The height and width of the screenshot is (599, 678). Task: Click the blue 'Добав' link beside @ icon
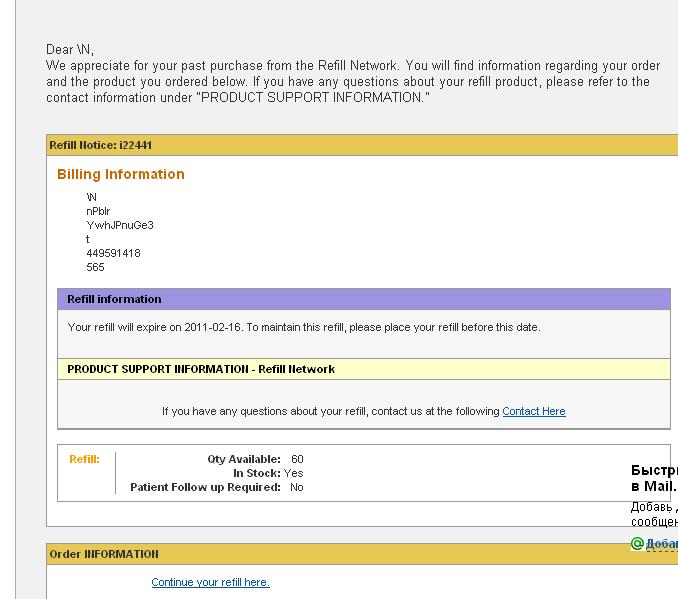click(x=661, y=544)
